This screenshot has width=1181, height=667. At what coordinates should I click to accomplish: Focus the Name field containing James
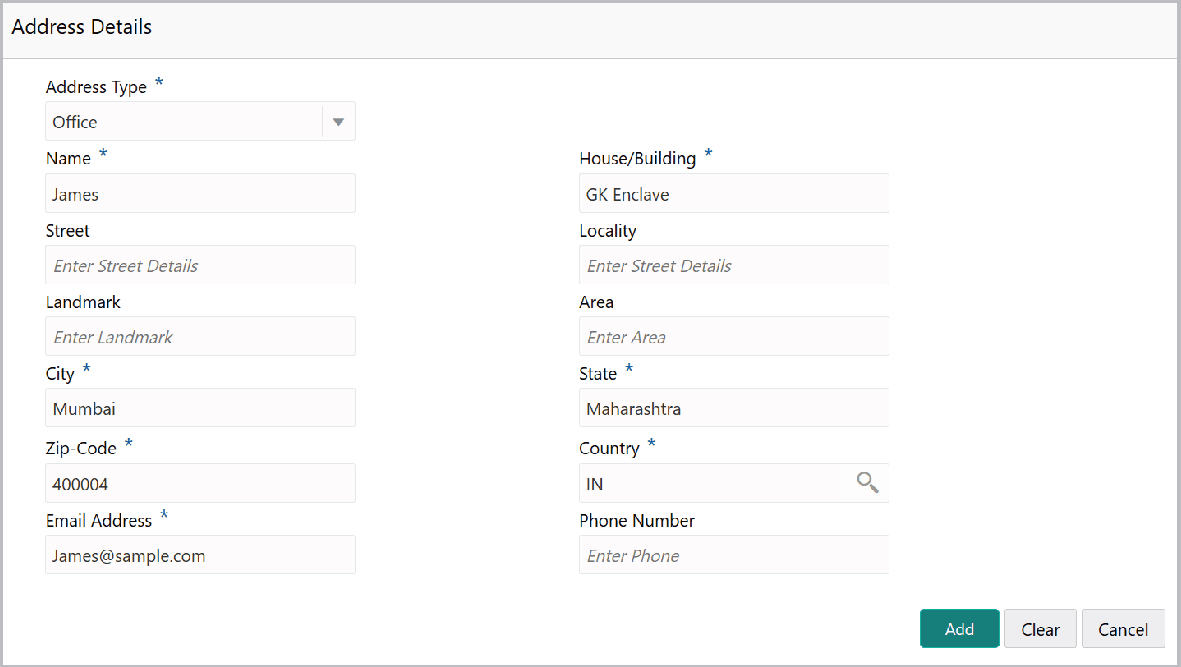click(x=200, y=193)
